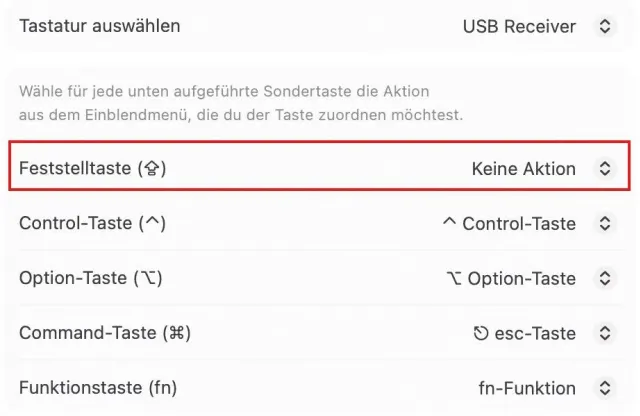Click the chevron icon beside USB Receiver
Screen dimensions: 640x416
pos(604,26)
